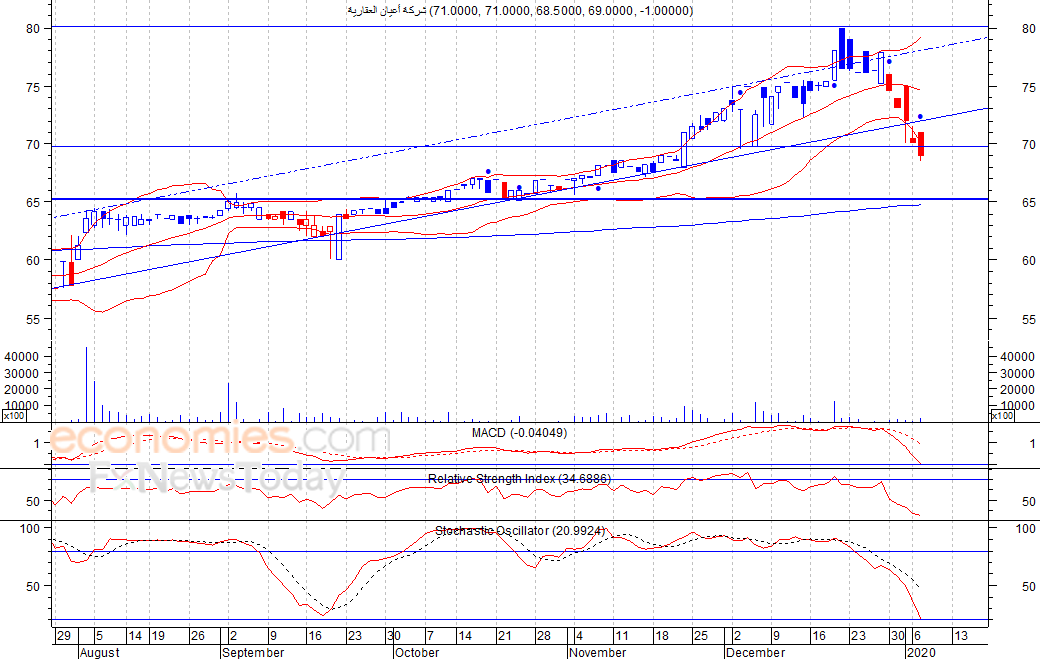Click the 'September' month label
The image size is (1040, 659).
click(x=253, y=652)
